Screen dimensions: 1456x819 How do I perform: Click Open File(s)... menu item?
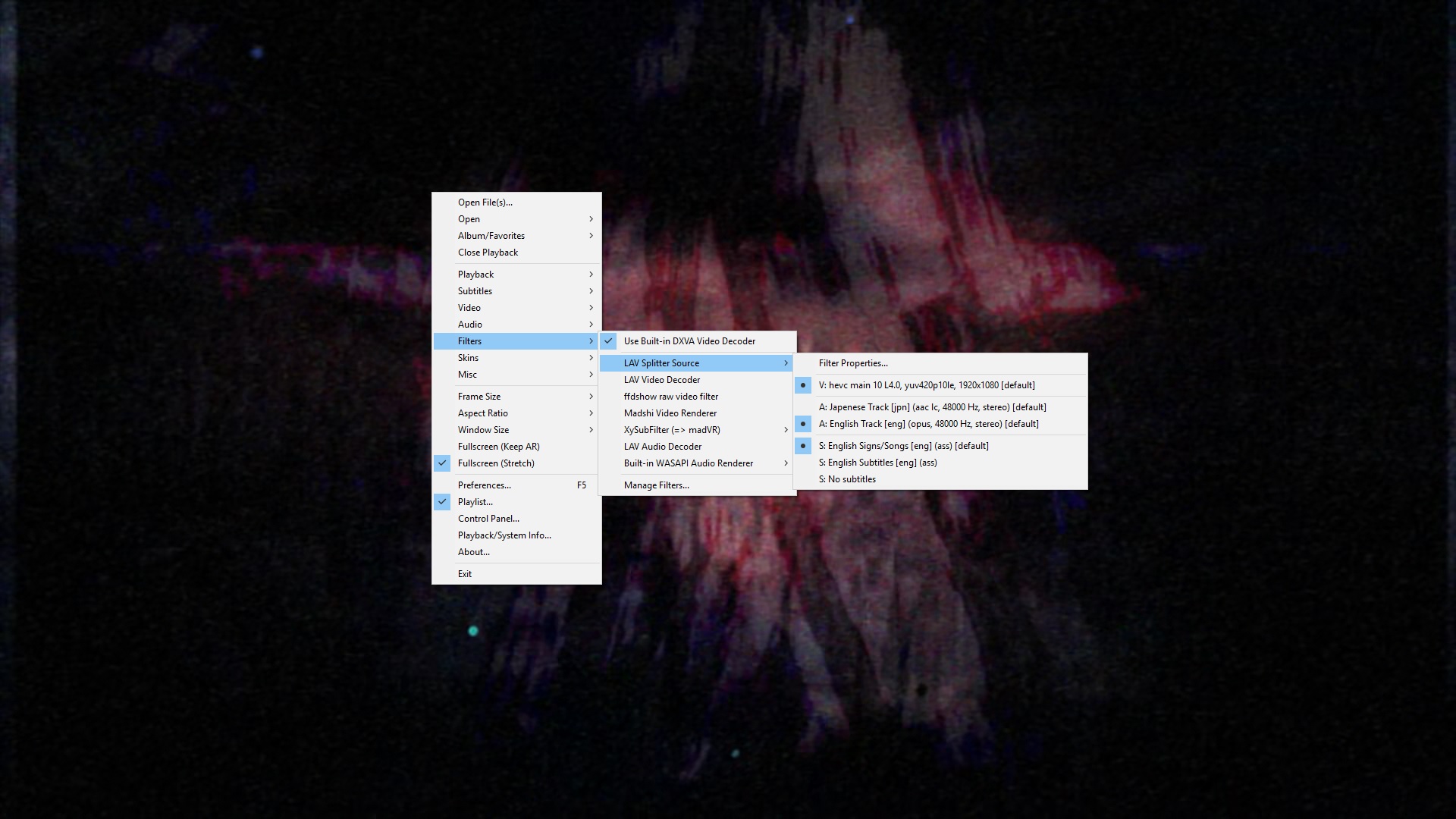[x=485, y=202]
